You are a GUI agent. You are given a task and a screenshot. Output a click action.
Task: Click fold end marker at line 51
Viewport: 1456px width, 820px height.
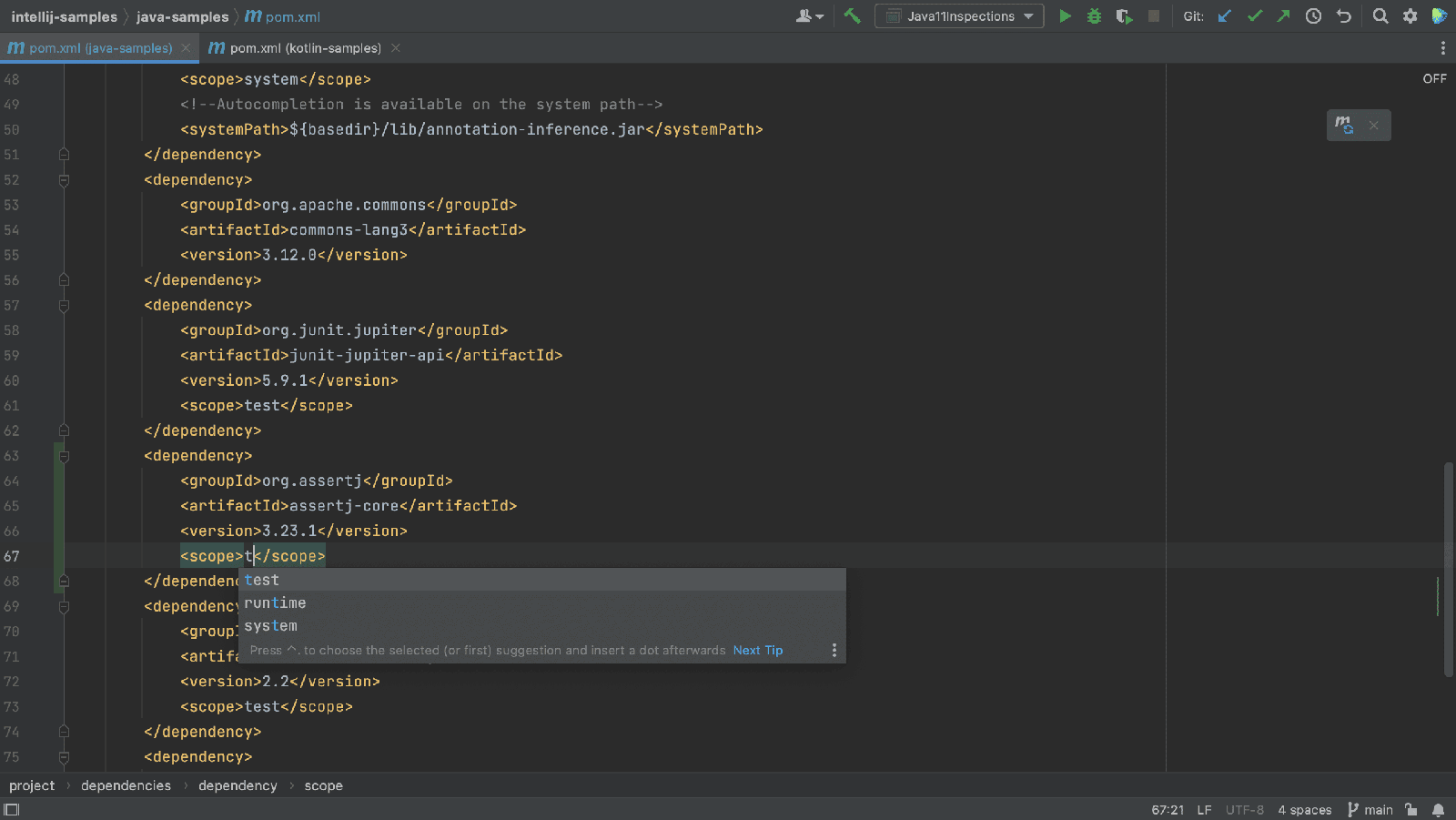click(x=64, y=155)
